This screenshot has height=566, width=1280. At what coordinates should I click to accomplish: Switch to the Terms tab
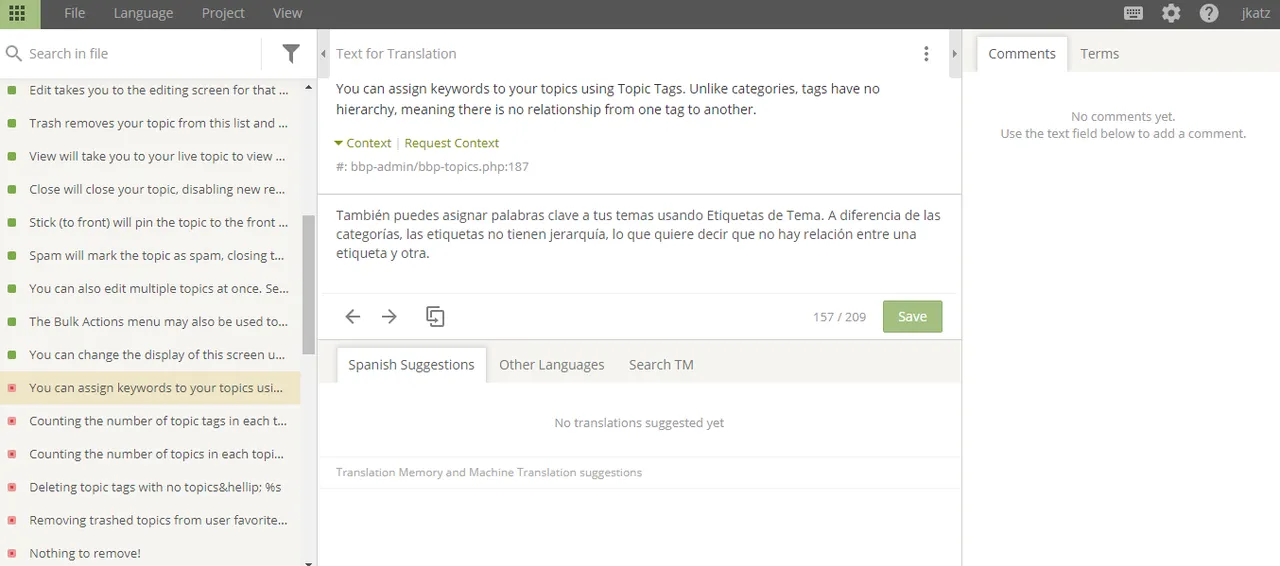(x=1099, y=54)
